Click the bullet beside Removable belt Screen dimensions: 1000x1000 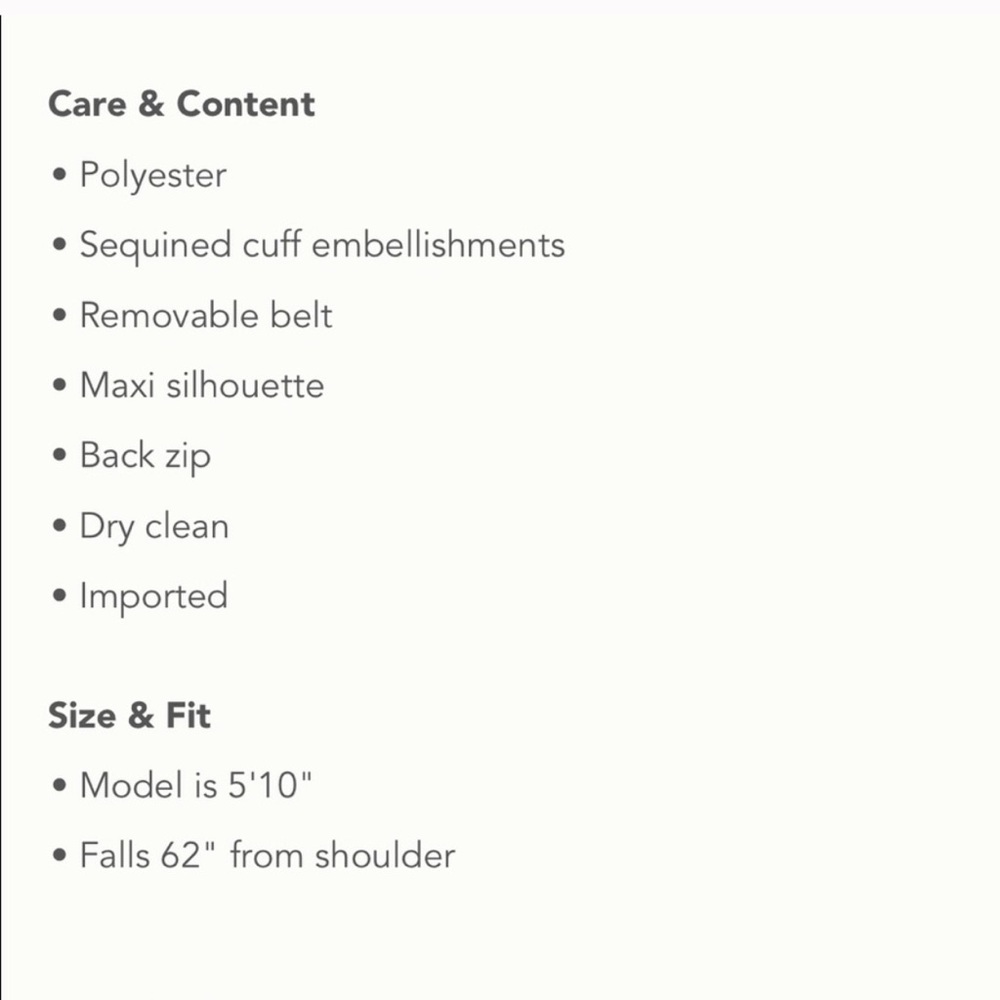[x=59, y=314]
